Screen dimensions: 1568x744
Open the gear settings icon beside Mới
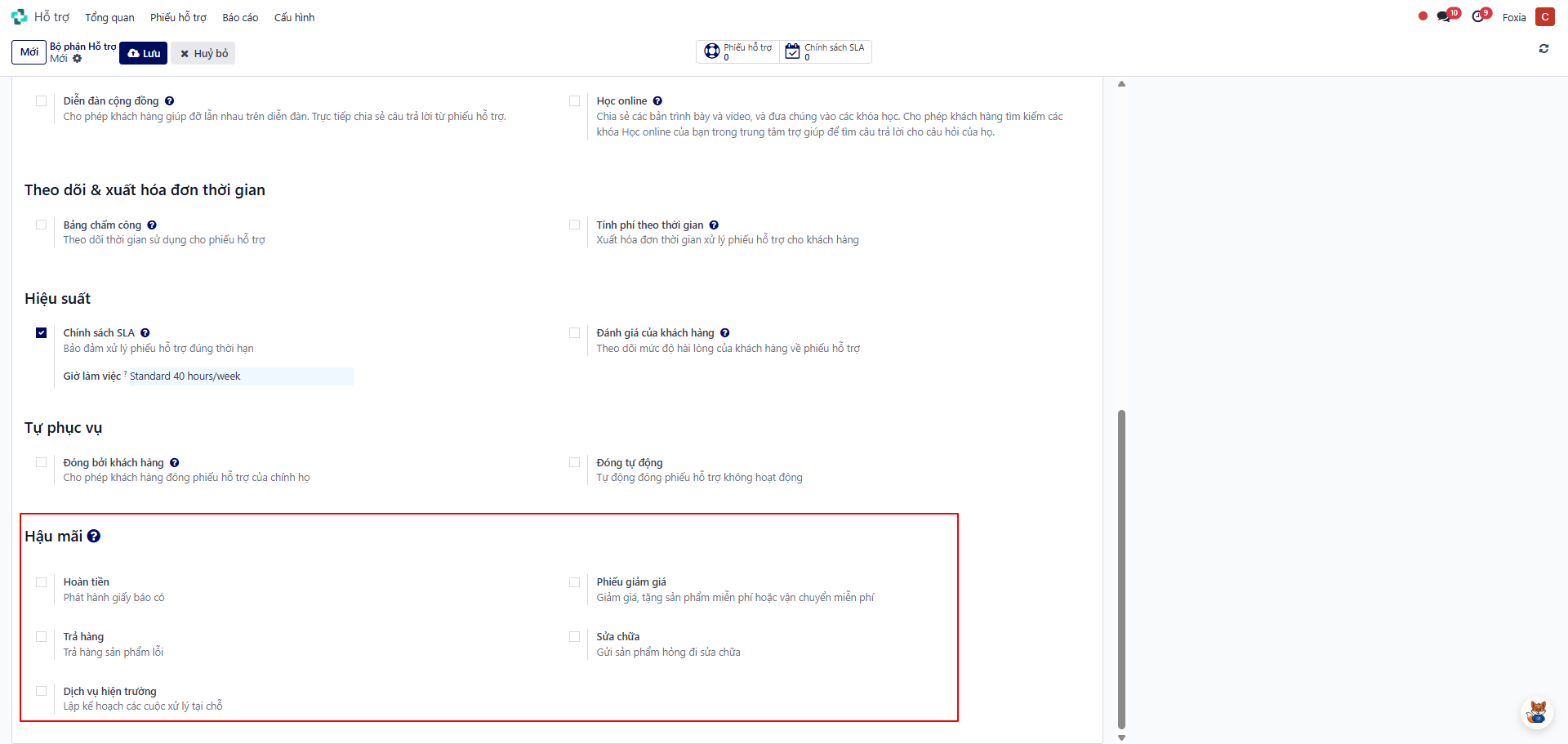tap(78, 59)
